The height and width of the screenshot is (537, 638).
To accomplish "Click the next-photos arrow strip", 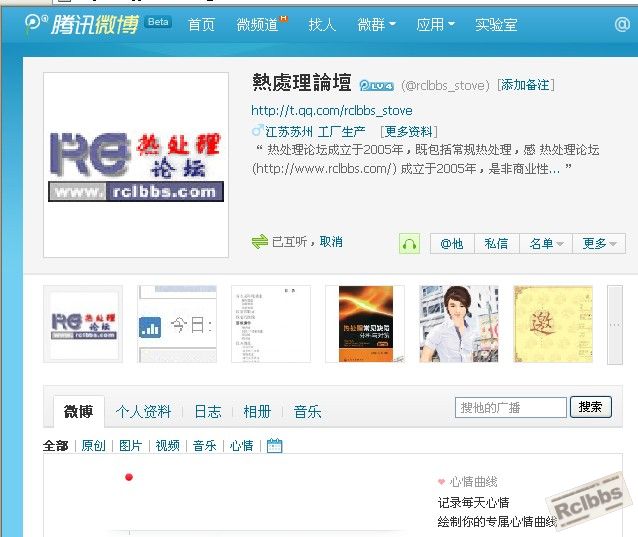I will (615, 325).
